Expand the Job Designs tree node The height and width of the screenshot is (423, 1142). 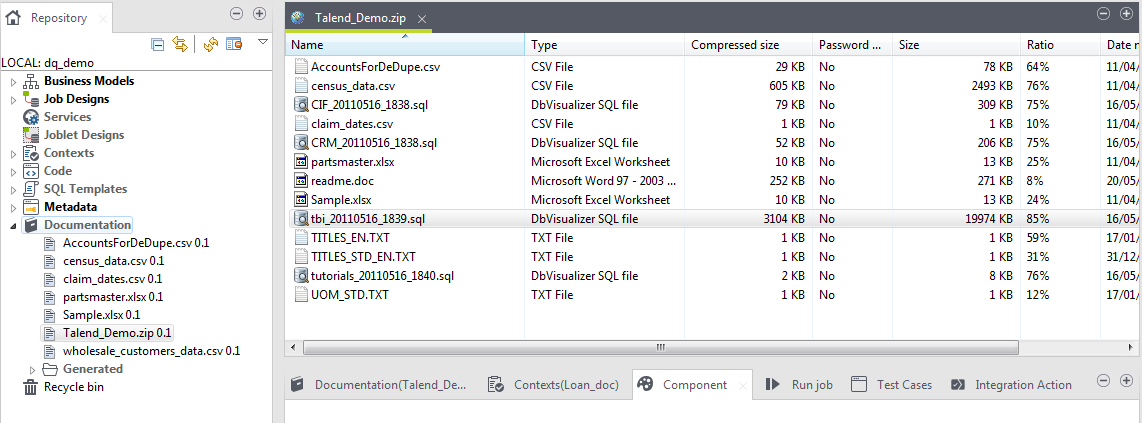coord(13,99)
